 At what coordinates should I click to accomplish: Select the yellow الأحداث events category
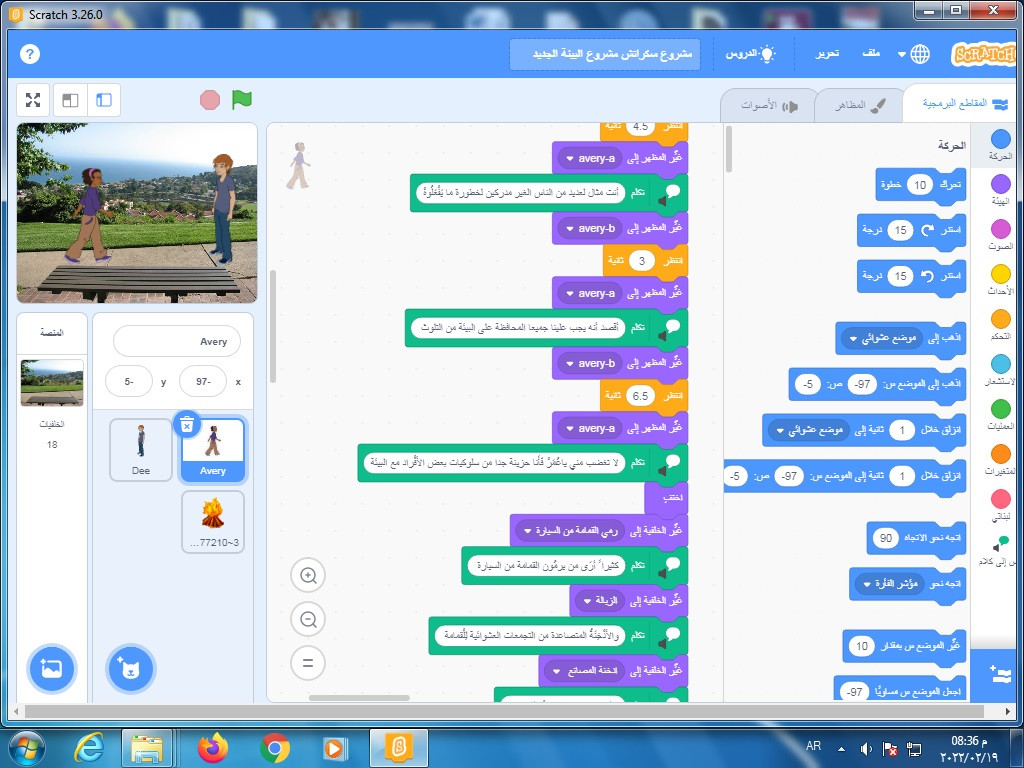click(x=1000, y=280)
